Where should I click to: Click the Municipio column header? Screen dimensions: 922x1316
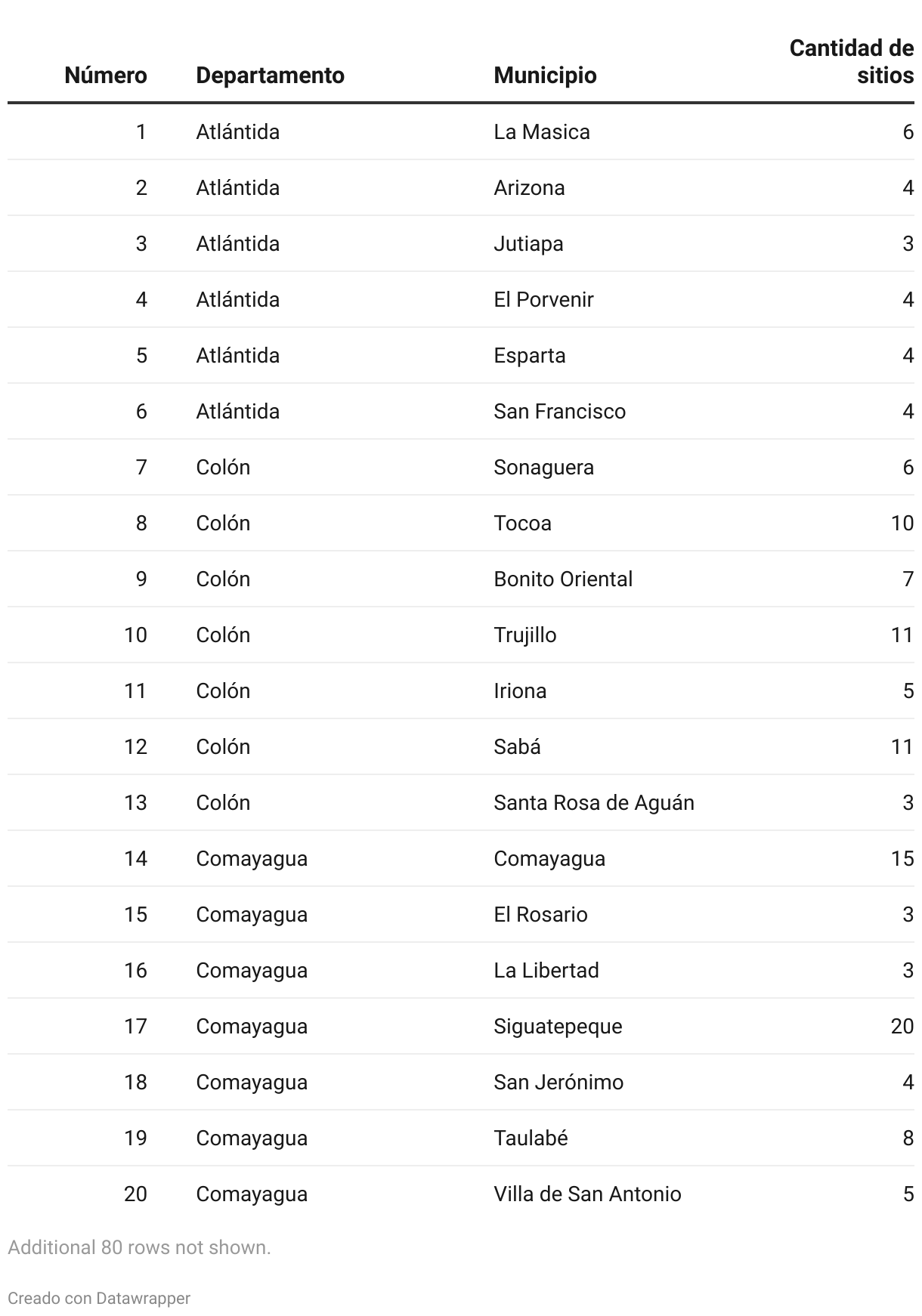[x=545, y=76]
